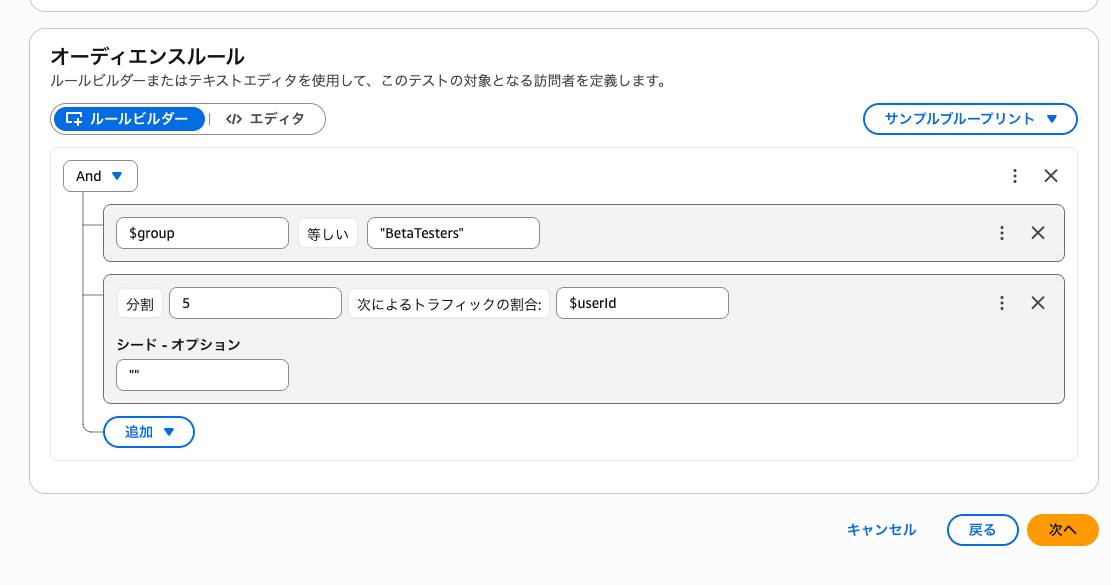Open the And operator dropdown
This screenshot has height=585, width=1111.
pos(100,176)
